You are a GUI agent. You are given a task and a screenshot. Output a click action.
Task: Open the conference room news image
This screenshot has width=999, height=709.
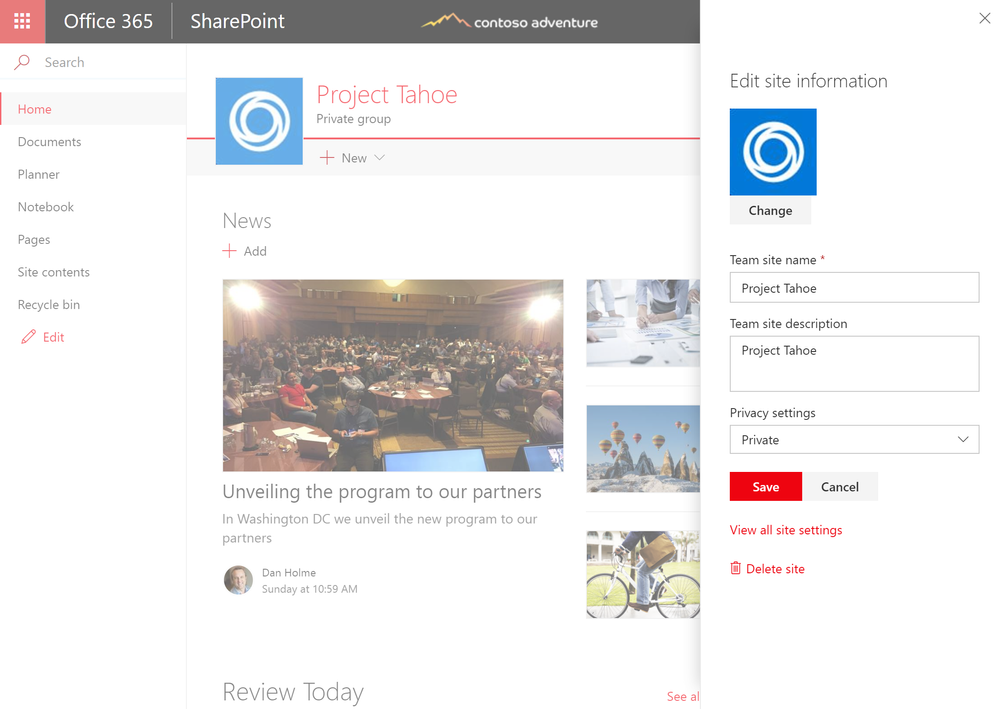[x=393, y=375]
